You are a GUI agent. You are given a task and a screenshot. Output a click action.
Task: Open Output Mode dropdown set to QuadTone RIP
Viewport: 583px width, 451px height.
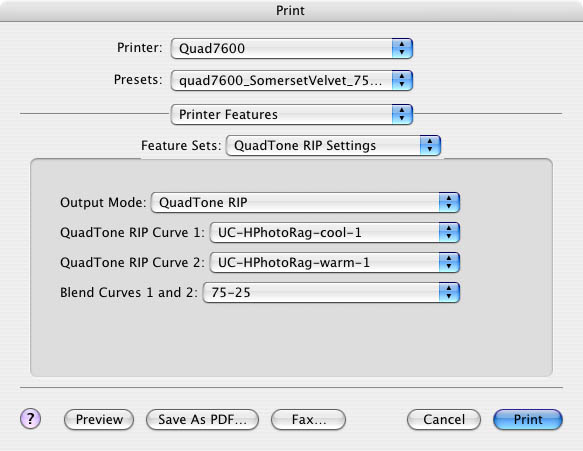tap(305, 203)
